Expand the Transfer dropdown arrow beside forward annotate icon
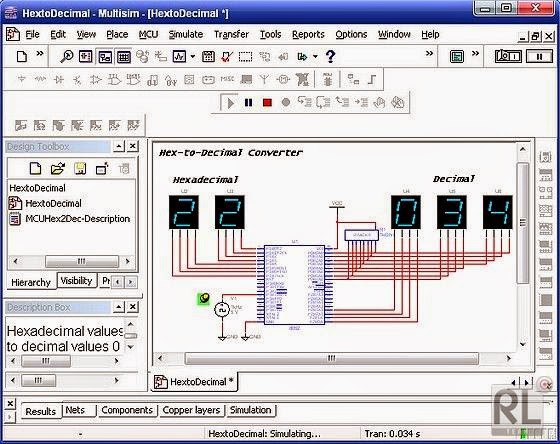The width and height of the screenshot is (560, 444). tap(315, 56)
